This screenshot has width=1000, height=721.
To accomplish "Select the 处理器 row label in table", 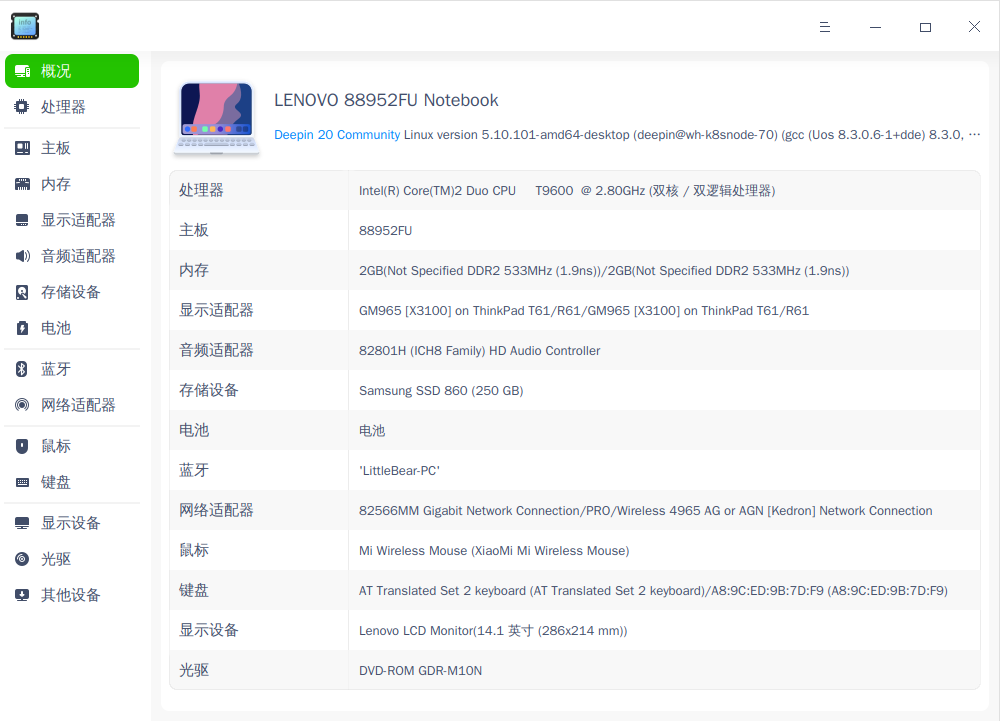I will pyautogui.click(x=201, y=190).
